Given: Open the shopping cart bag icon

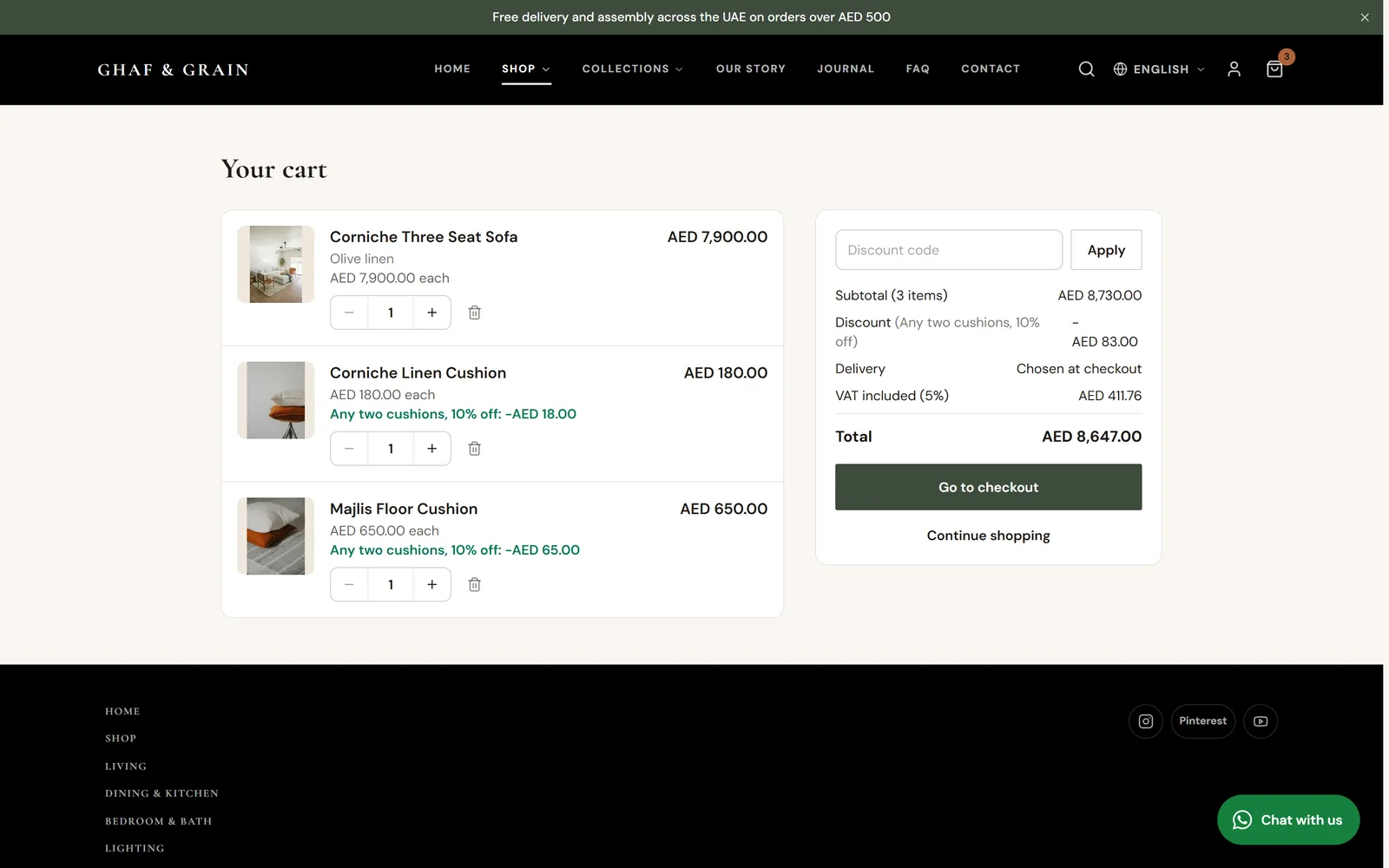Looking at the screenshot, I should pyautogui.click(x=1274, y=69).
